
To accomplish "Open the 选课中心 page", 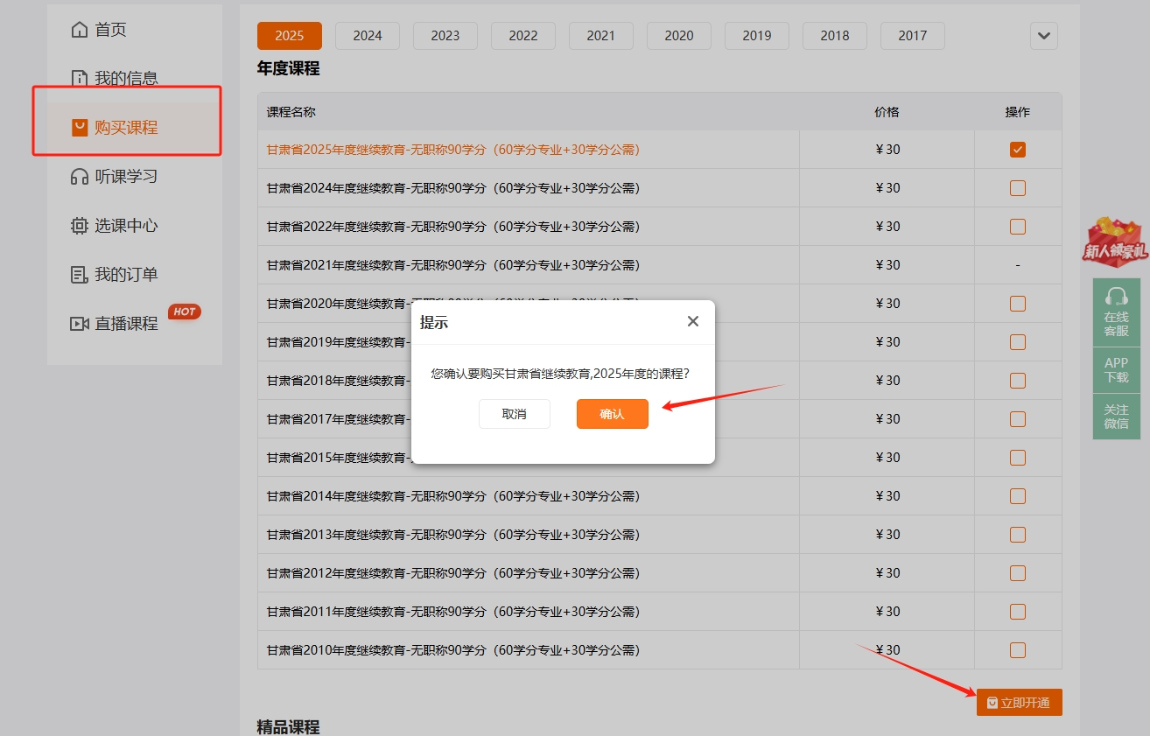I will (x=117, y=225).
